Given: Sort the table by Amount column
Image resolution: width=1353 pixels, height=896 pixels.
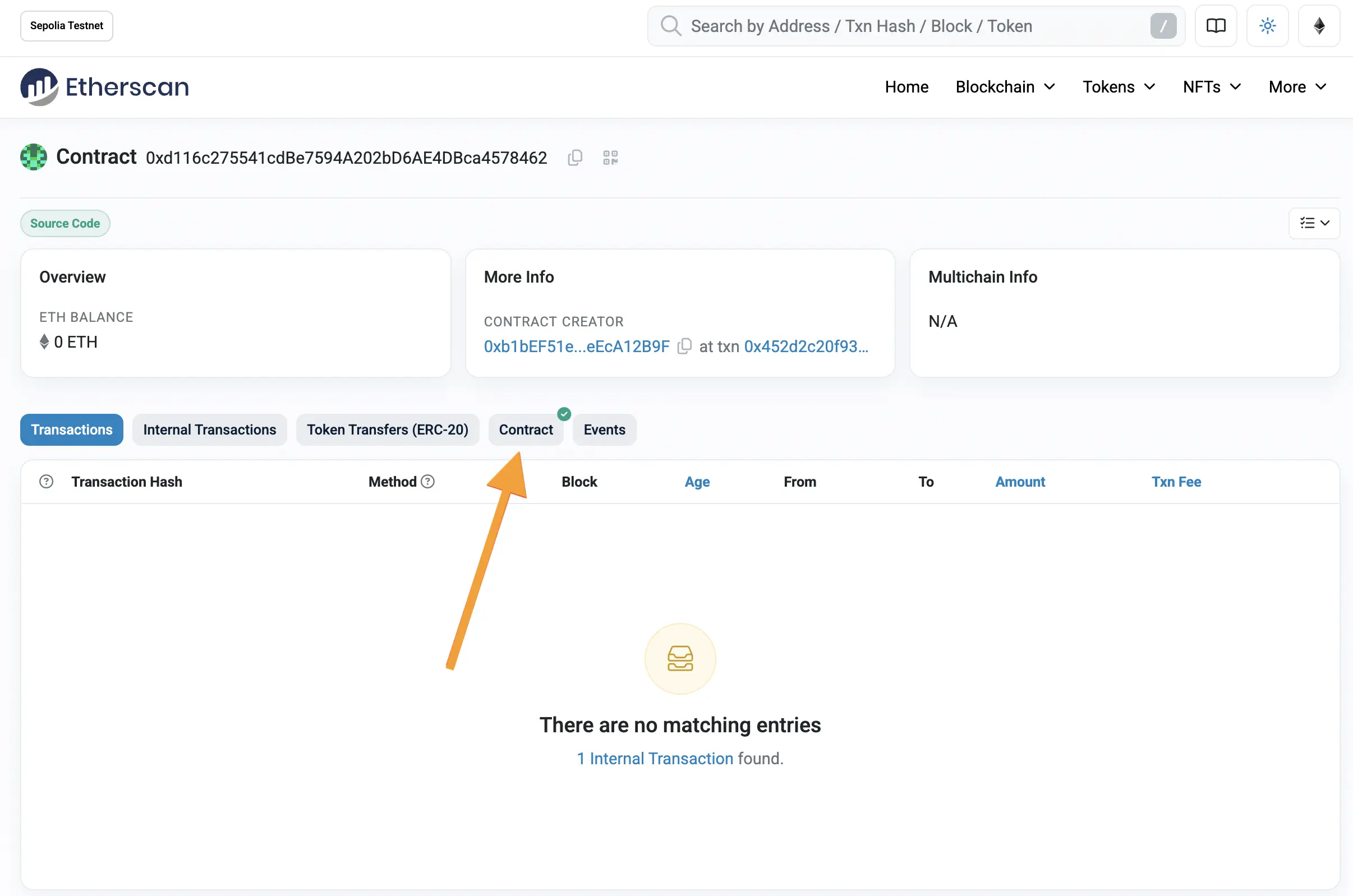Looking at the screenshot, I should point(1020,482).
